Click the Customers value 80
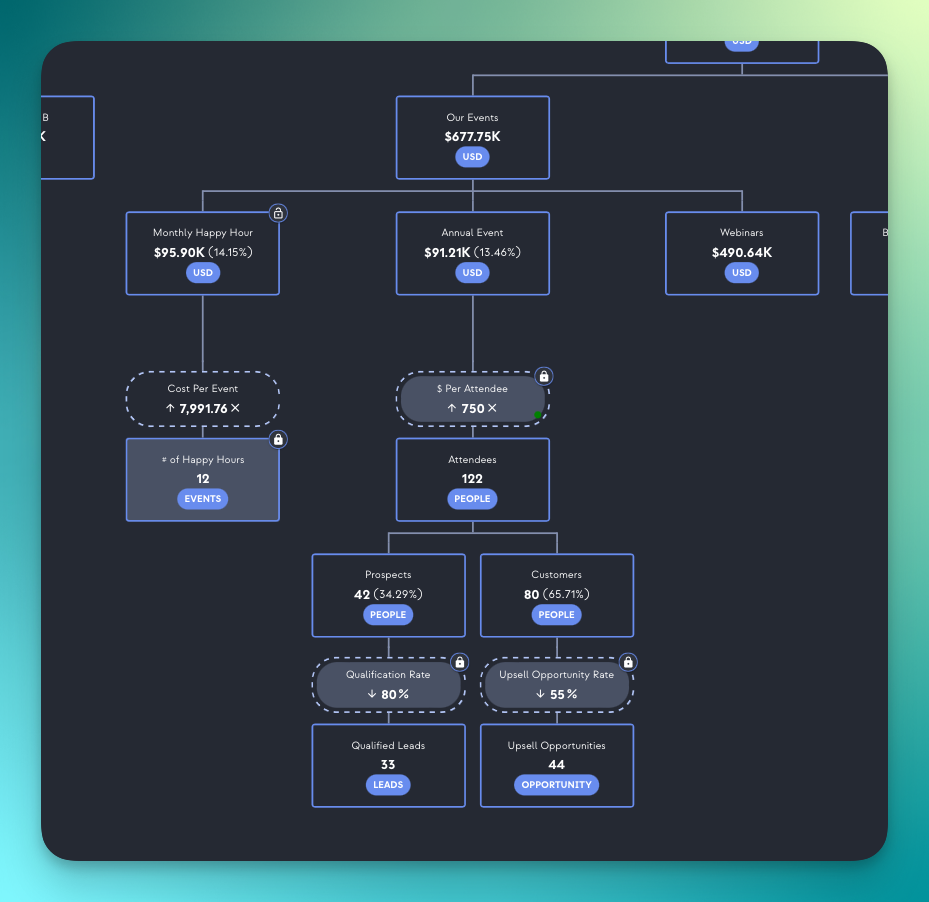Screen dimensions: 929x902 [x=531, y=594]
